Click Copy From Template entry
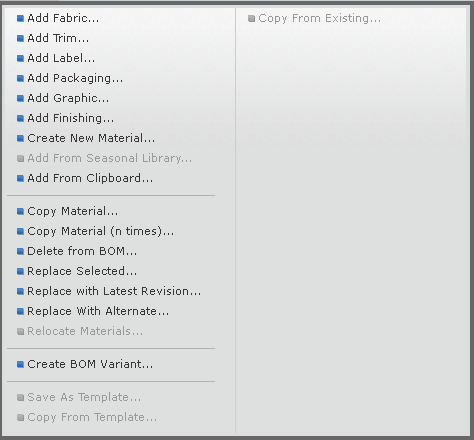This screenshot has height=440, width=474. [x=92, y=417]
